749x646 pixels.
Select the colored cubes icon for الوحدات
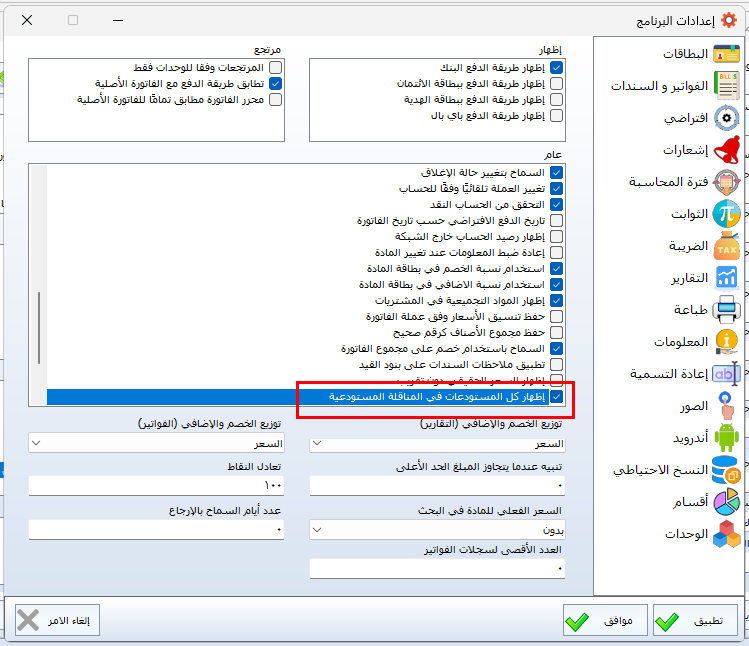pyautogui.click(x=727, y=534)
